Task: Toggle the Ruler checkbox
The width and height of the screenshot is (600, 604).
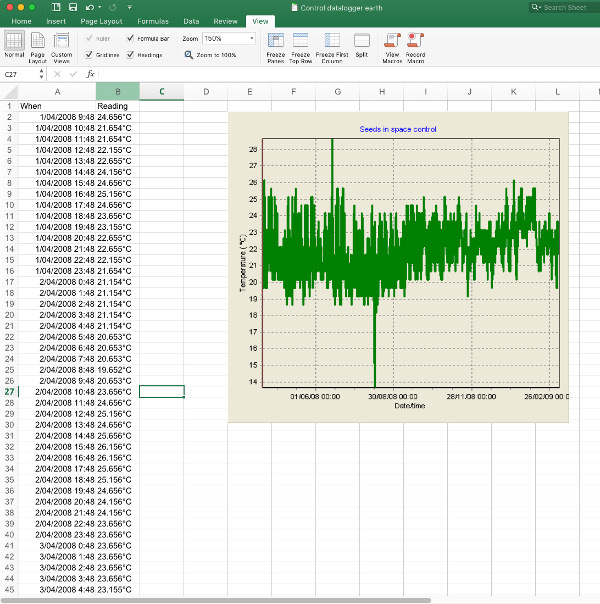Action: (x=89, y=38)
